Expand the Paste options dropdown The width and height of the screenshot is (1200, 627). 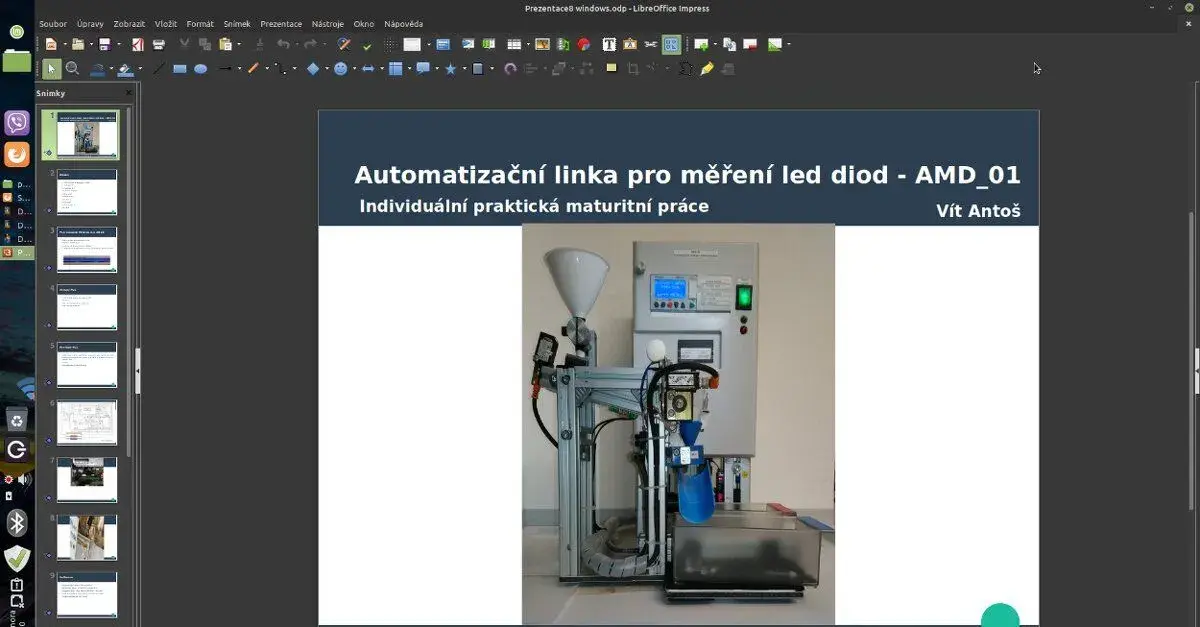[239, 44]
